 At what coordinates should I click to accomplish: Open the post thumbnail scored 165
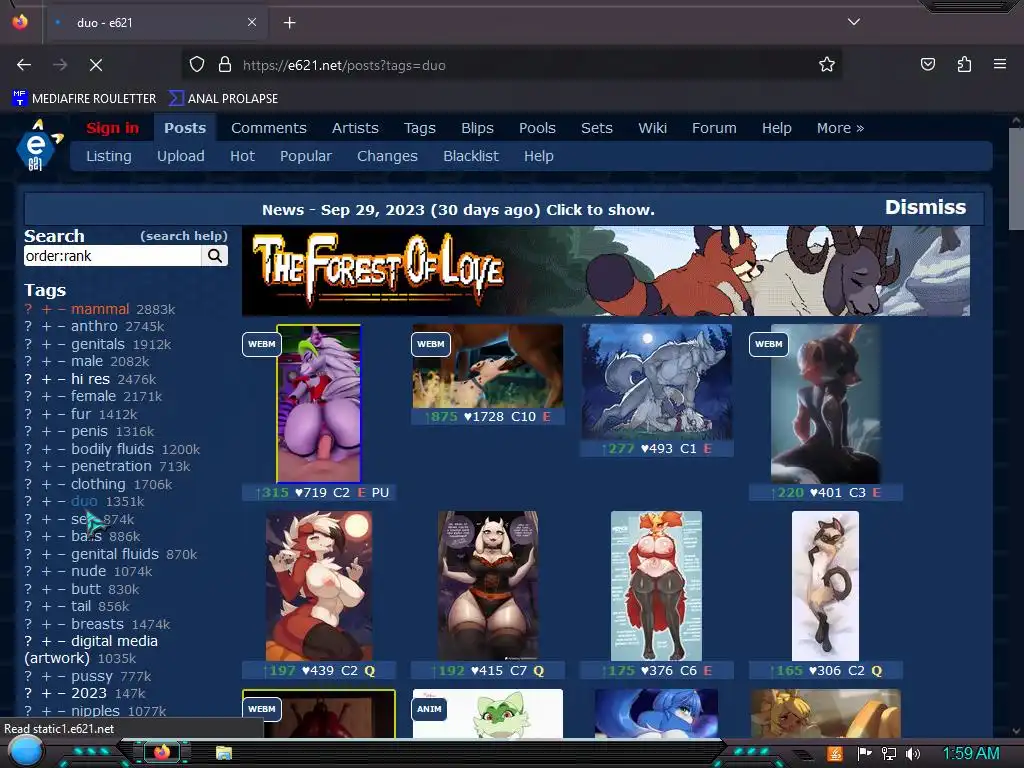(825, 586)
